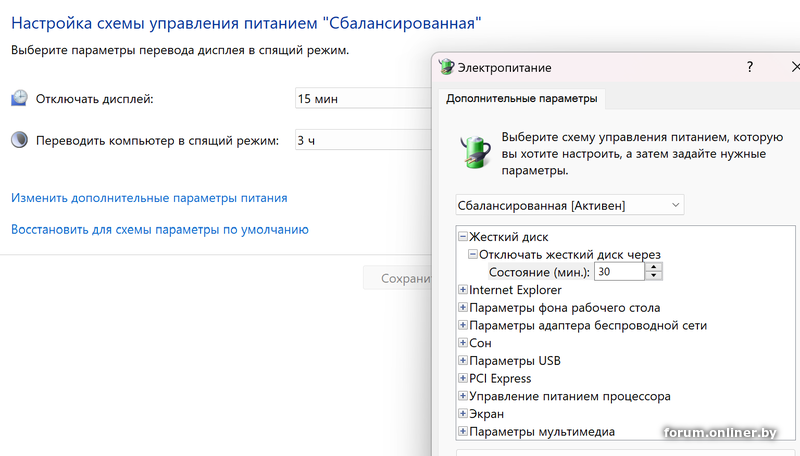This screenshot has height=456, width=800.
Task: Open Изменить дополнительные параметры питания link
Action: [x=149, y=198]
